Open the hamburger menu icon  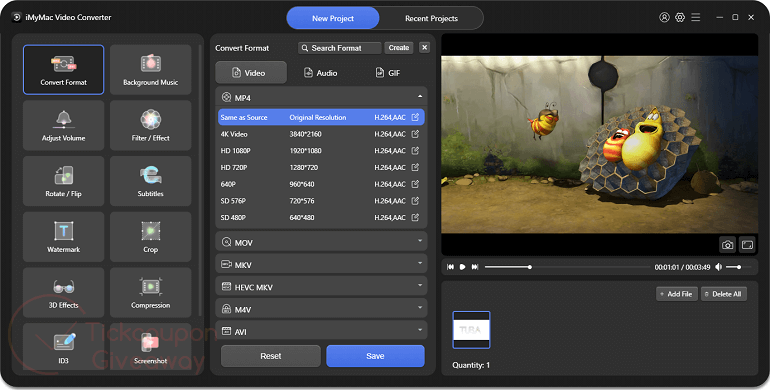(x=695, y=18)
